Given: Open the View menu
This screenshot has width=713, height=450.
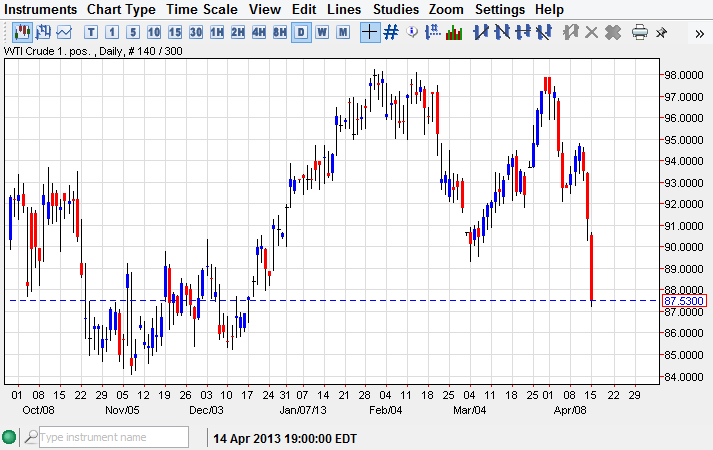Looking at the screenshot, I should [265, 9].
